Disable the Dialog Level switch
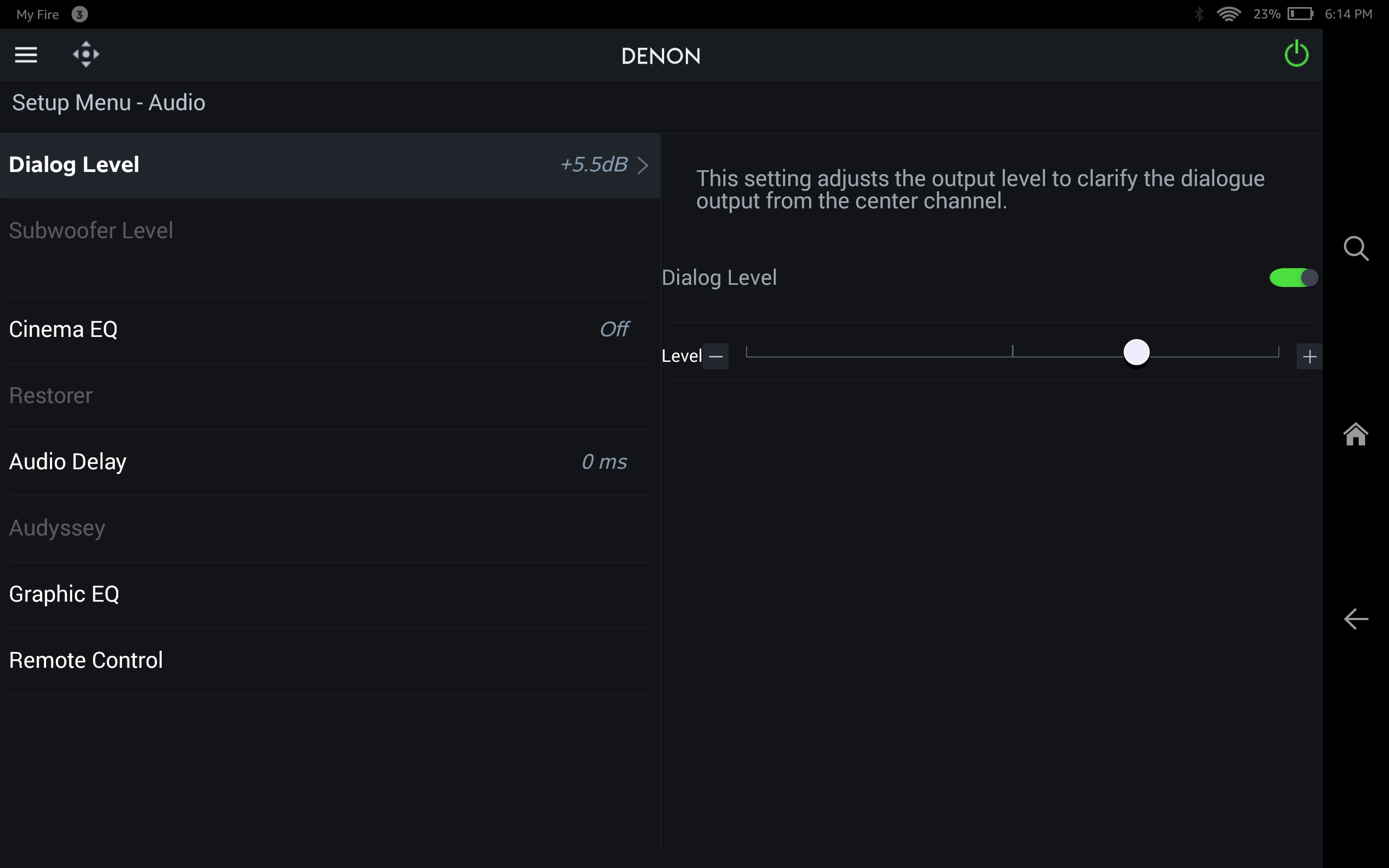The height and width of the screenshot is (868, 1389). 1293,277
